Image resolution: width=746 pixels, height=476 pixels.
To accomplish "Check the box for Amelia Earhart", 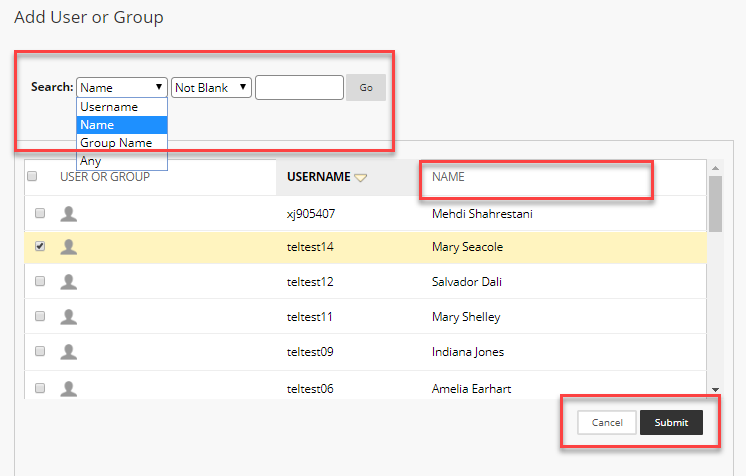I will click(x=40, y=388).
